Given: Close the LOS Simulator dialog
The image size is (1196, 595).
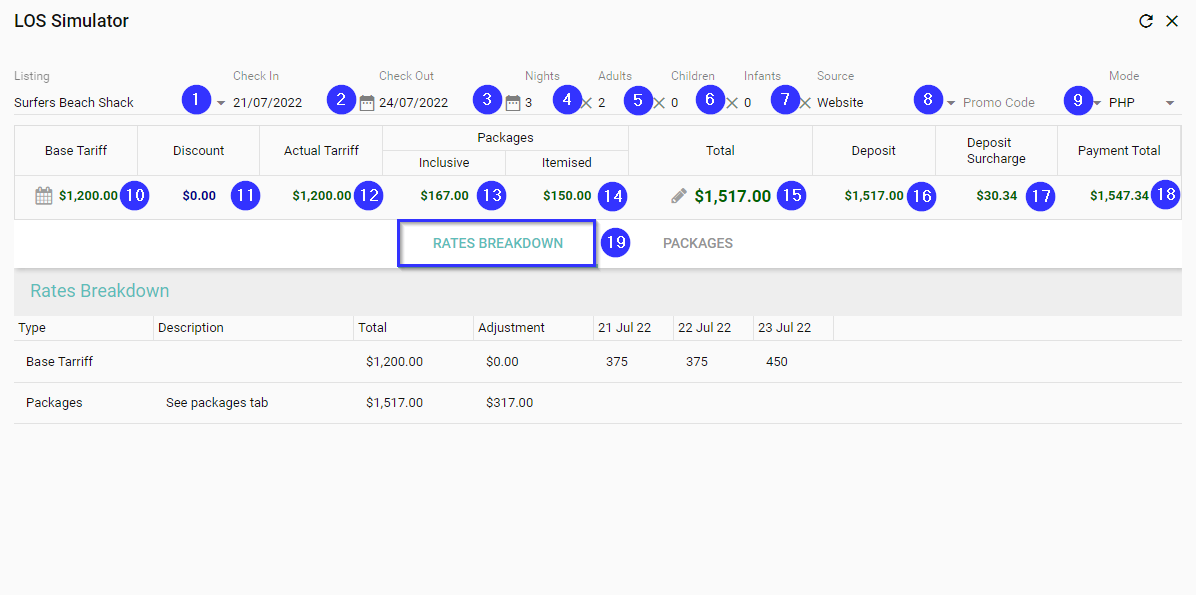Looking at the screenshot, I should (1172, 21).
